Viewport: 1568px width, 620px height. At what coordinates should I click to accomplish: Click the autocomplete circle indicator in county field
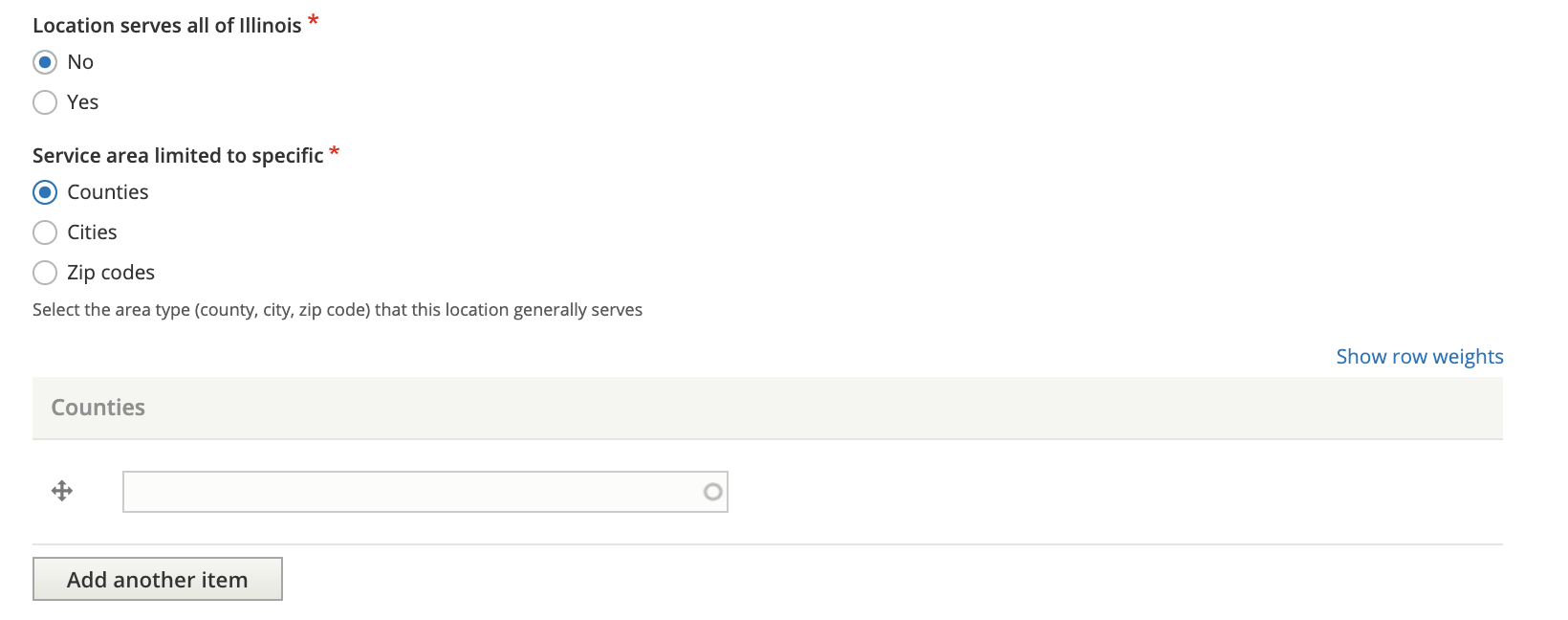tap(712, 492)
